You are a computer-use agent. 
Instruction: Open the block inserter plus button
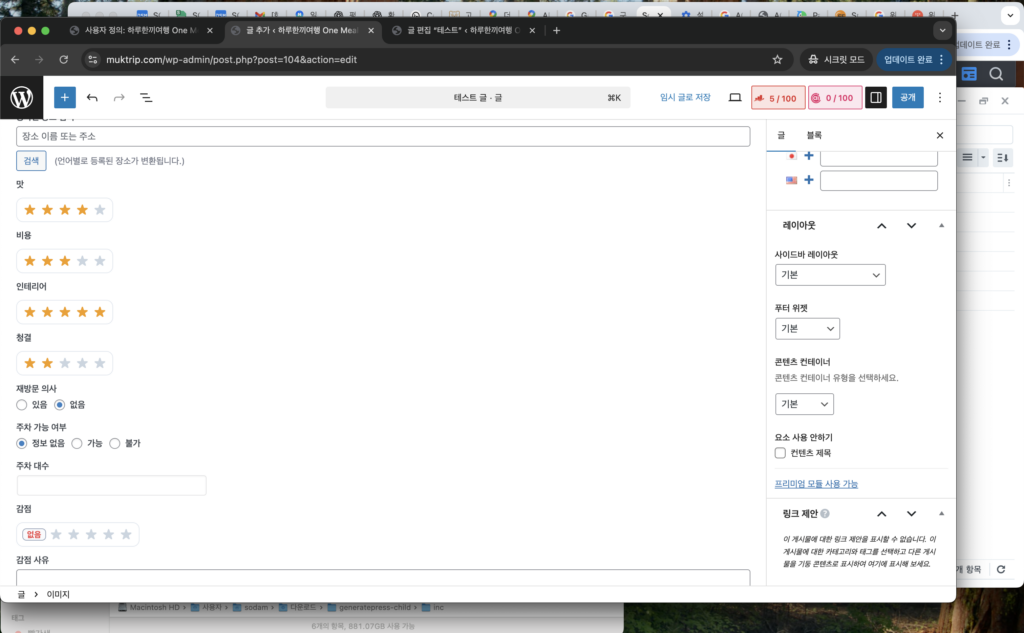pos(64,98)
